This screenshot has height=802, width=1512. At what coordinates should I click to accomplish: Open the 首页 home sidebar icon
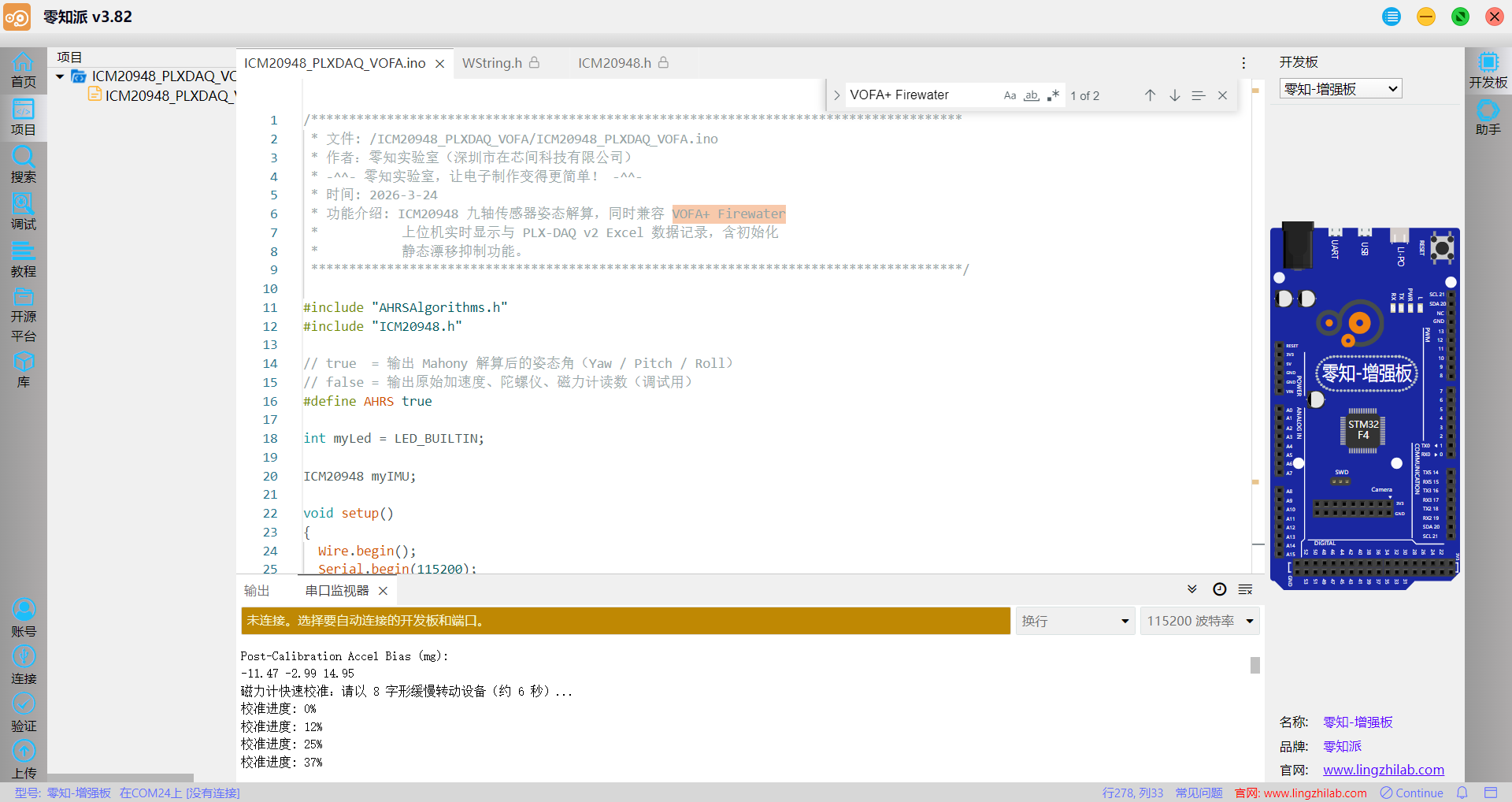23,70
